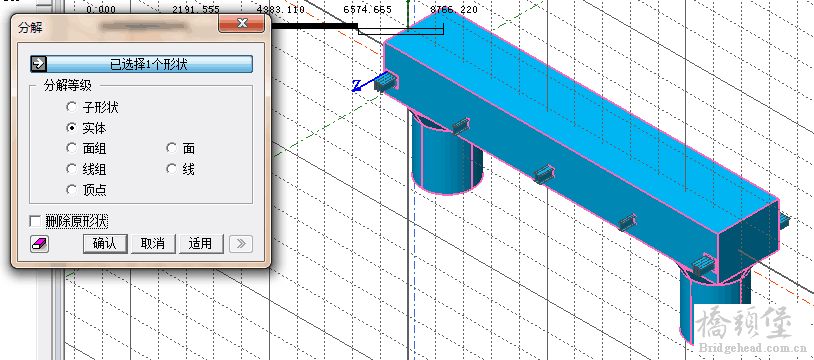Expand dialog with double-chevron button
The width and height of the screenshot is (814, 360).
click(x=241, y=244)
